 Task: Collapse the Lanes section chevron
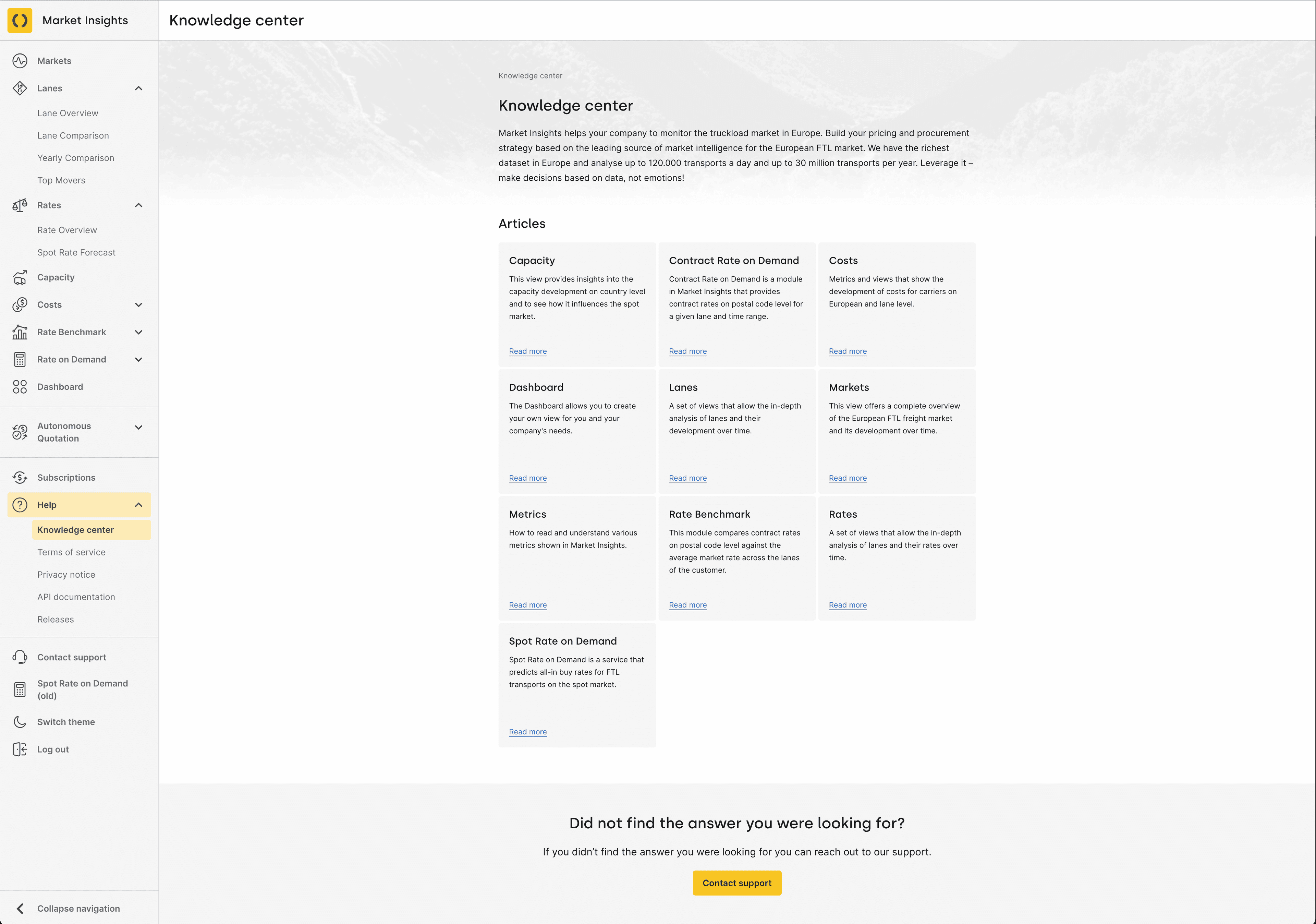click(139, 88)
